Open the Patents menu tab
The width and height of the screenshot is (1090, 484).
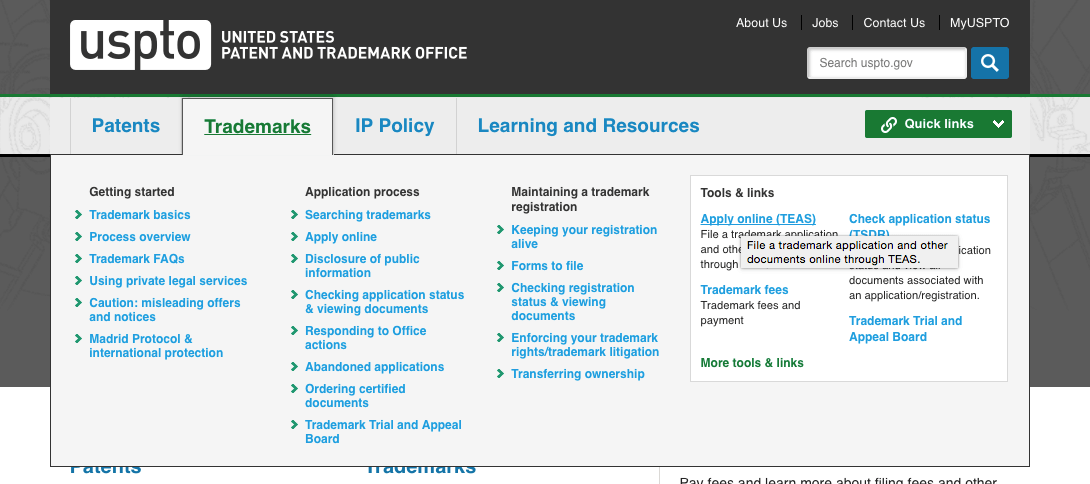[x=126, y=126]
